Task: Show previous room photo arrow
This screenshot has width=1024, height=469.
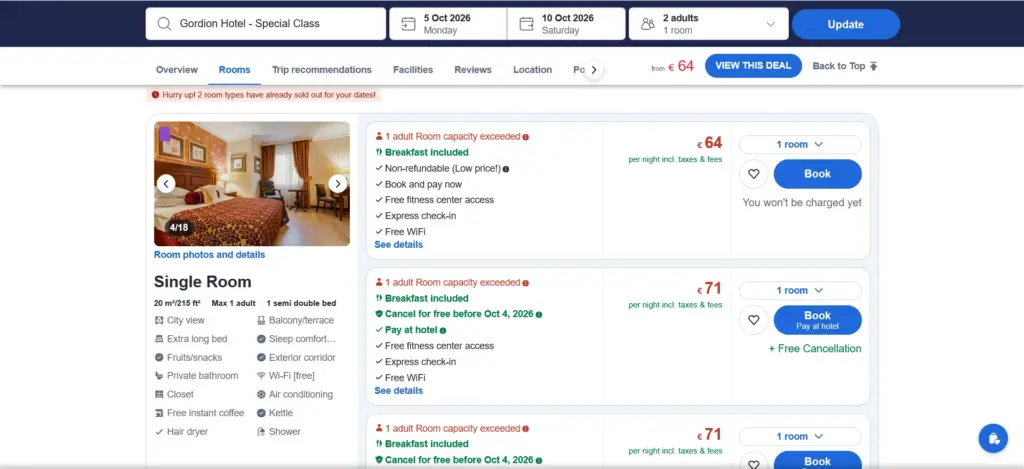Action: tap(166, 184)
